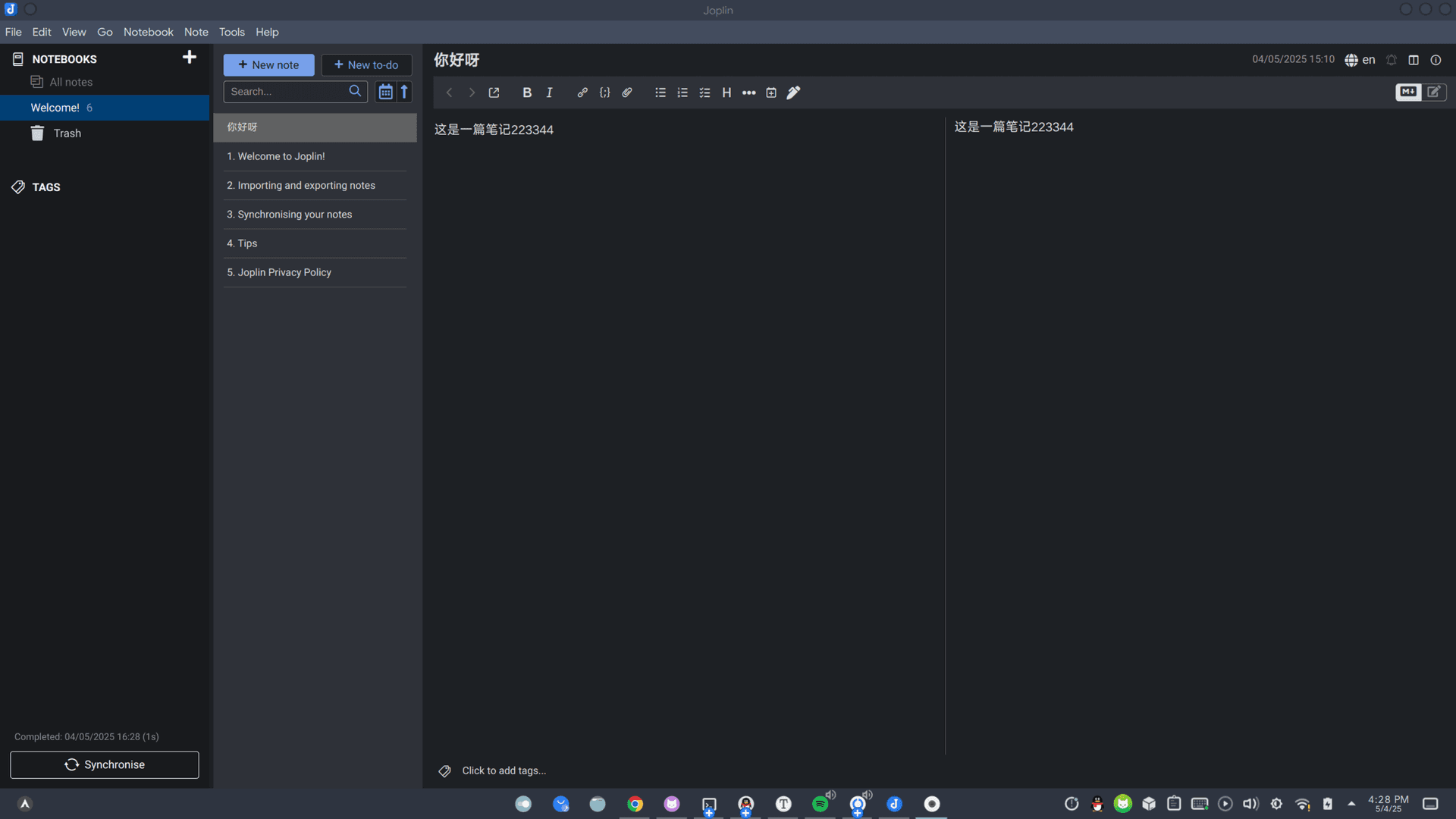
Task: Insert the date and time into the note
Action: point(771,93)
